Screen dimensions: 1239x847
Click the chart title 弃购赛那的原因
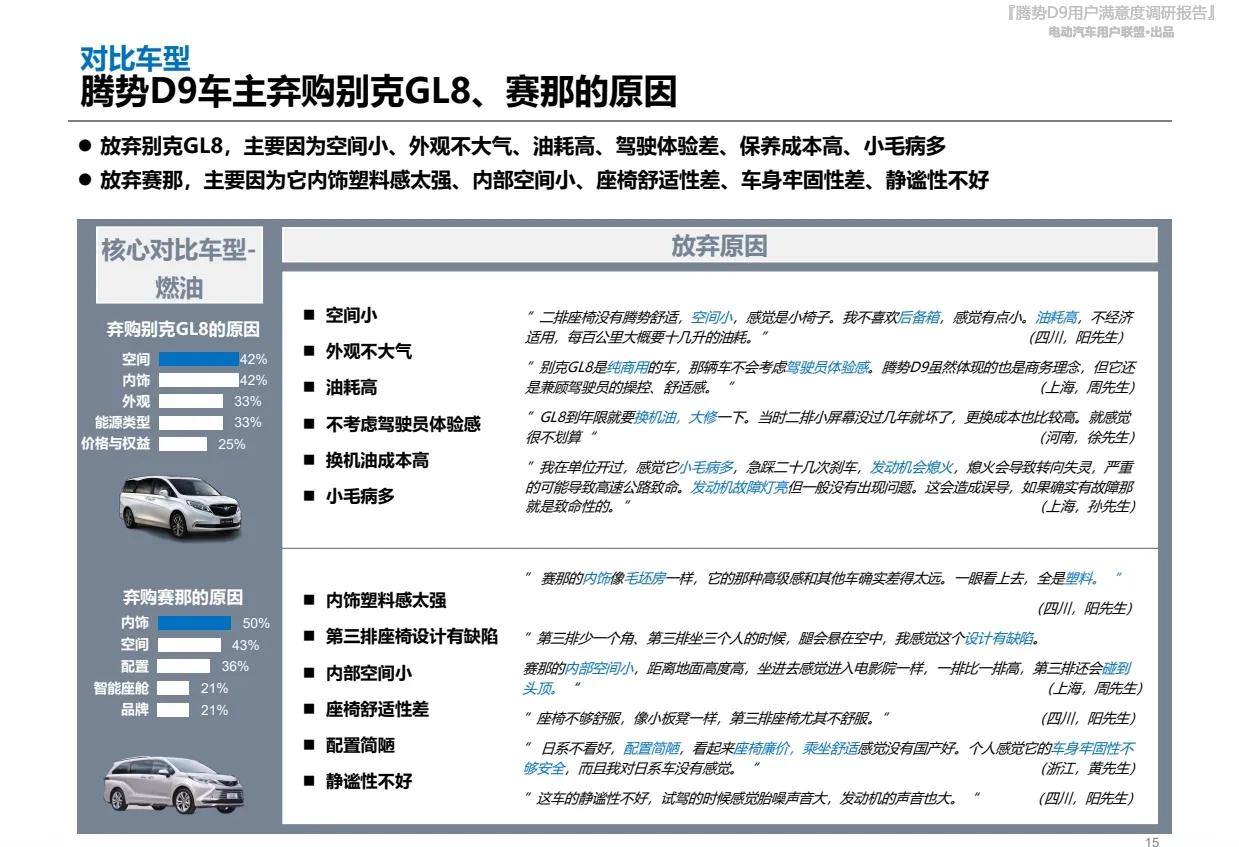click(x=183, y=597)
